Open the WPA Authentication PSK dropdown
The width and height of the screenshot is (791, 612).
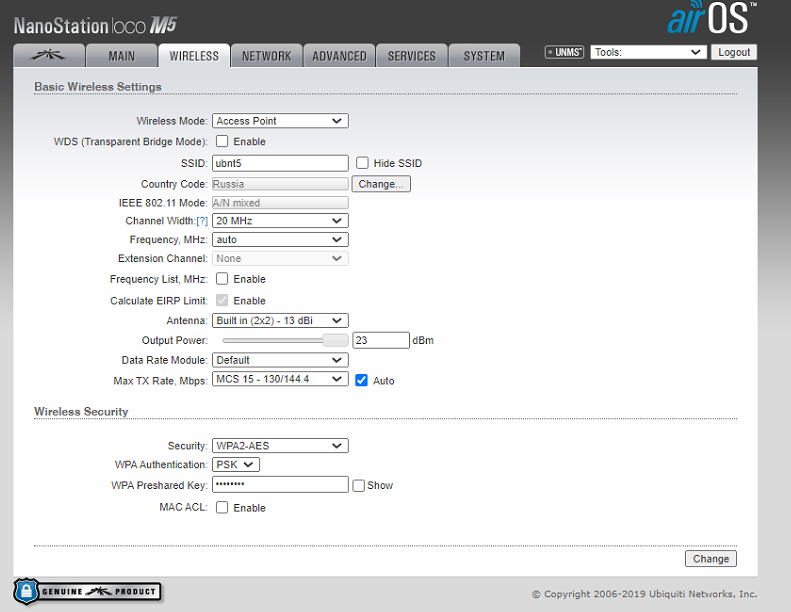pos(236,464)
